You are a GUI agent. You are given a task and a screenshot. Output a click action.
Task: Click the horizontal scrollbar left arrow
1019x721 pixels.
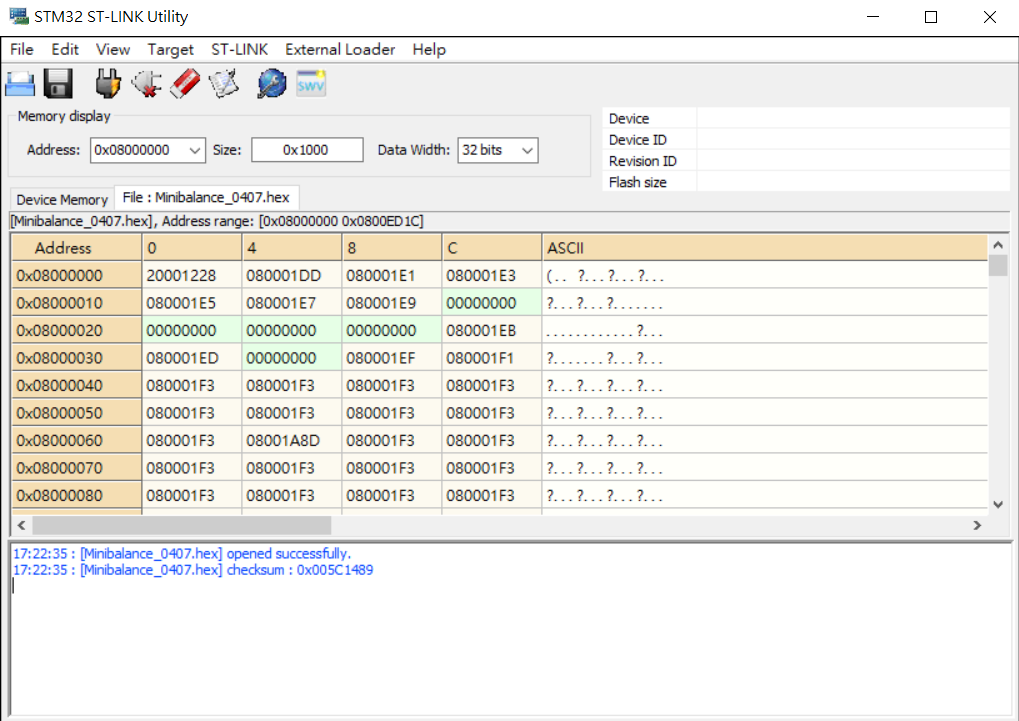(21, 525)
